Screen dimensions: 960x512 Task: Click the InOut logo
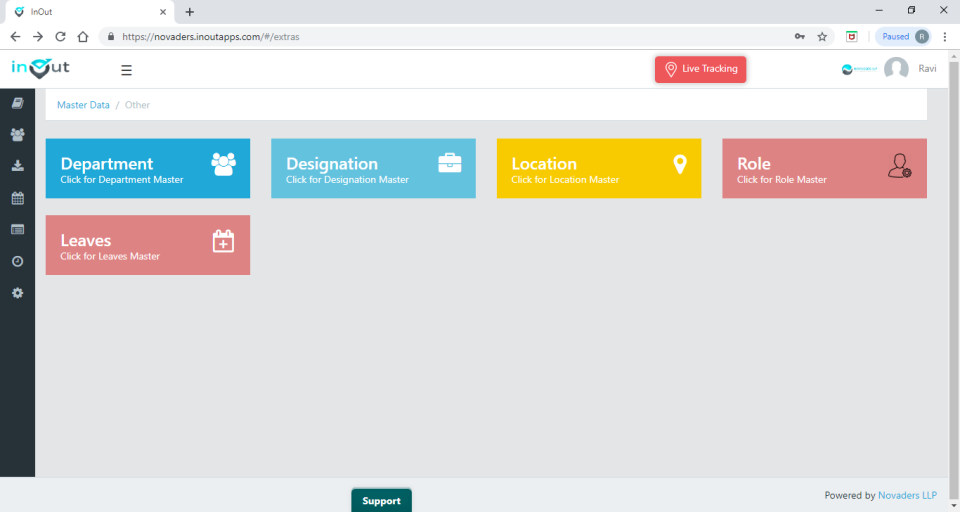pyautogui.click(x=40, y=69)
